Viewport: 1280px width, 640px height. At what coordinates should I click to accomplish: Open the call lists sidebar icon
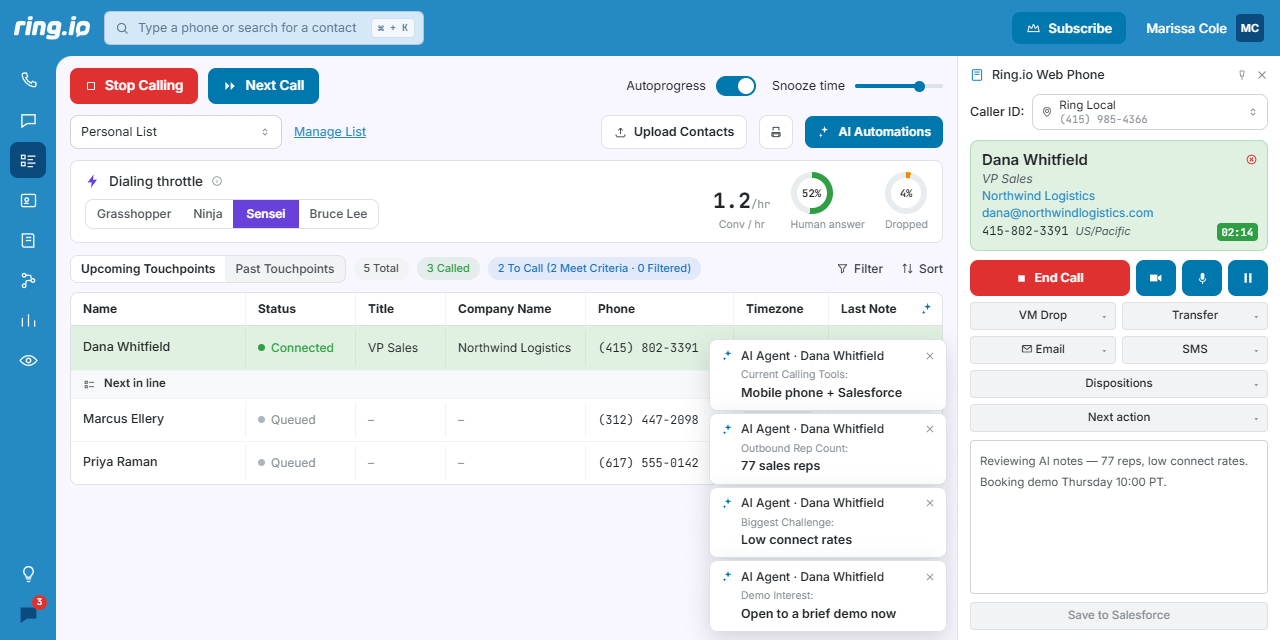point(28,160)
